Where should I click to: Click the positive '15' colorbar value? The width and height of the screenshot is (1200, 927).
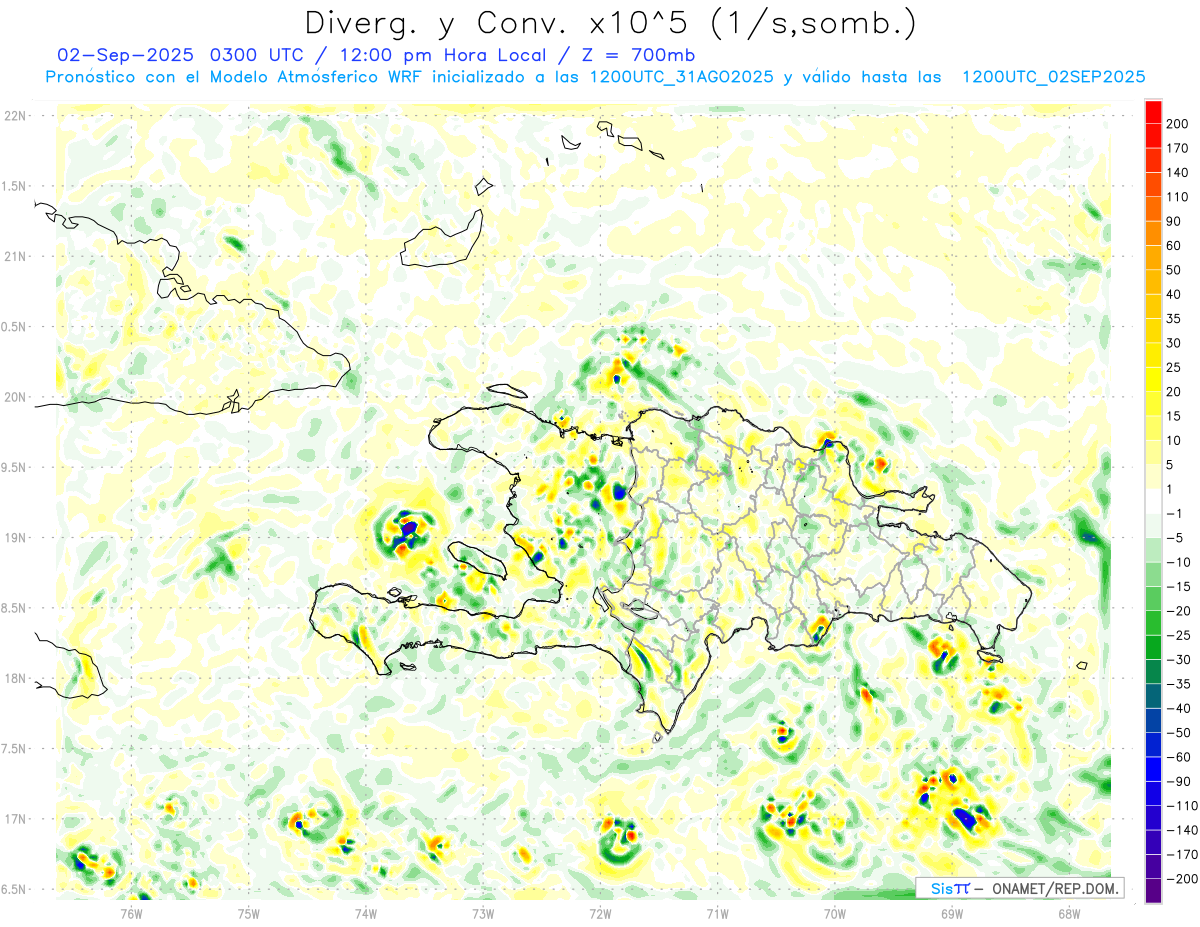tap(1174, 416)
